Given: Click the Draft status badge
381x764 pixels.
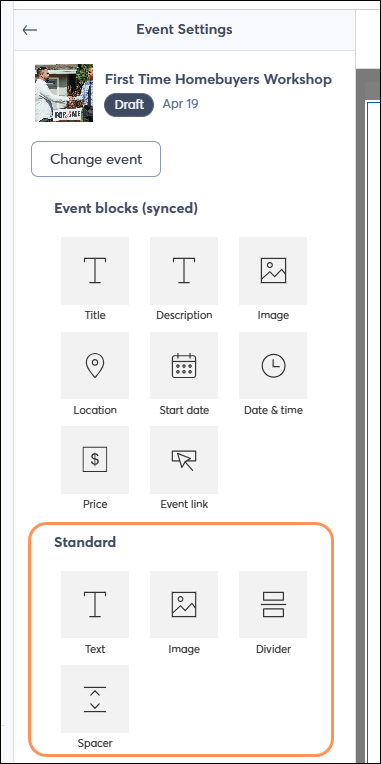Looking at the screenshot, I should (x=129, y=105).
